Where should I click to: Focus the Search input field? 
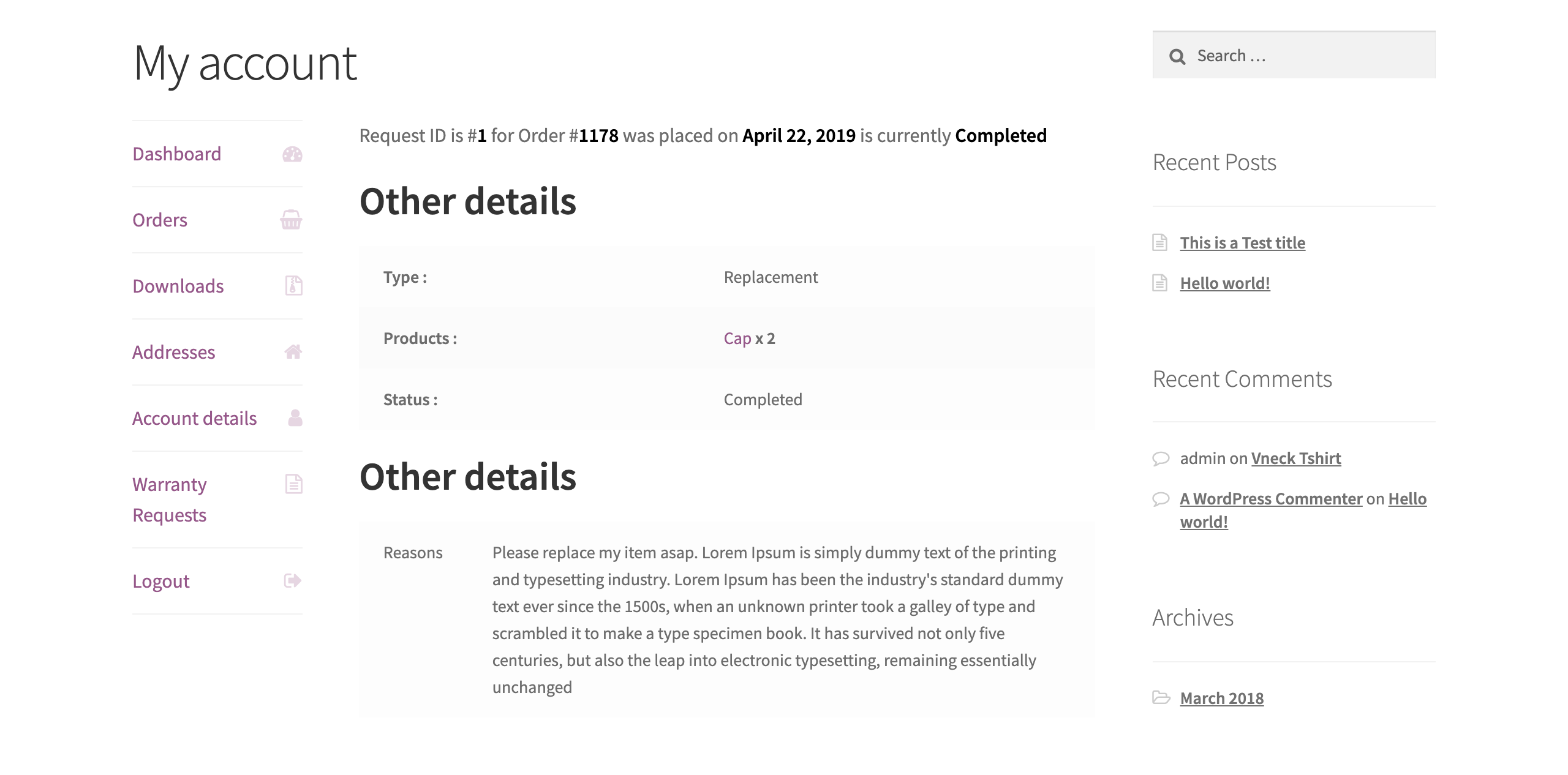pyautogui.click(x=1311, y=56)
